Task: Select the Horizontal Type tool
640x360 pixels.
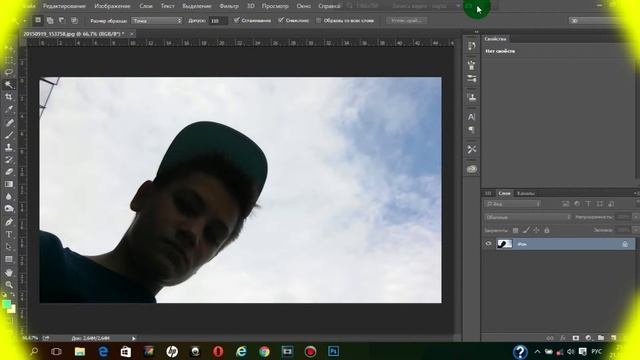Action: pyautogui.click(x=9, y=235)
